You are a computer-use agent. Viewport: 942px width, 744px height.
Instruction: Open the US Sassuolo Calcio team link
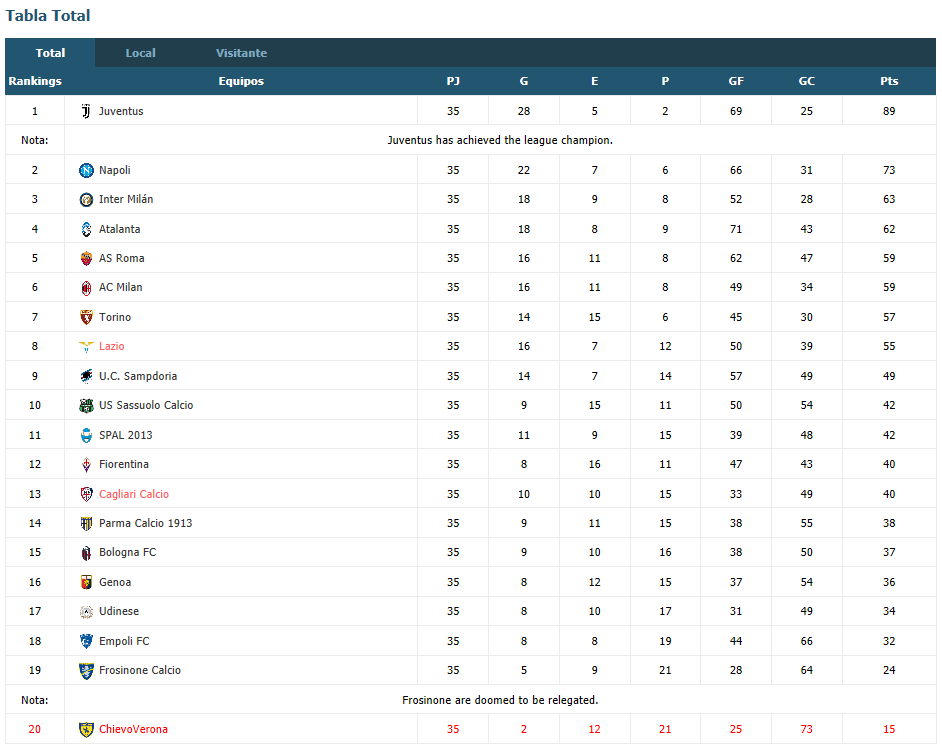145,405
